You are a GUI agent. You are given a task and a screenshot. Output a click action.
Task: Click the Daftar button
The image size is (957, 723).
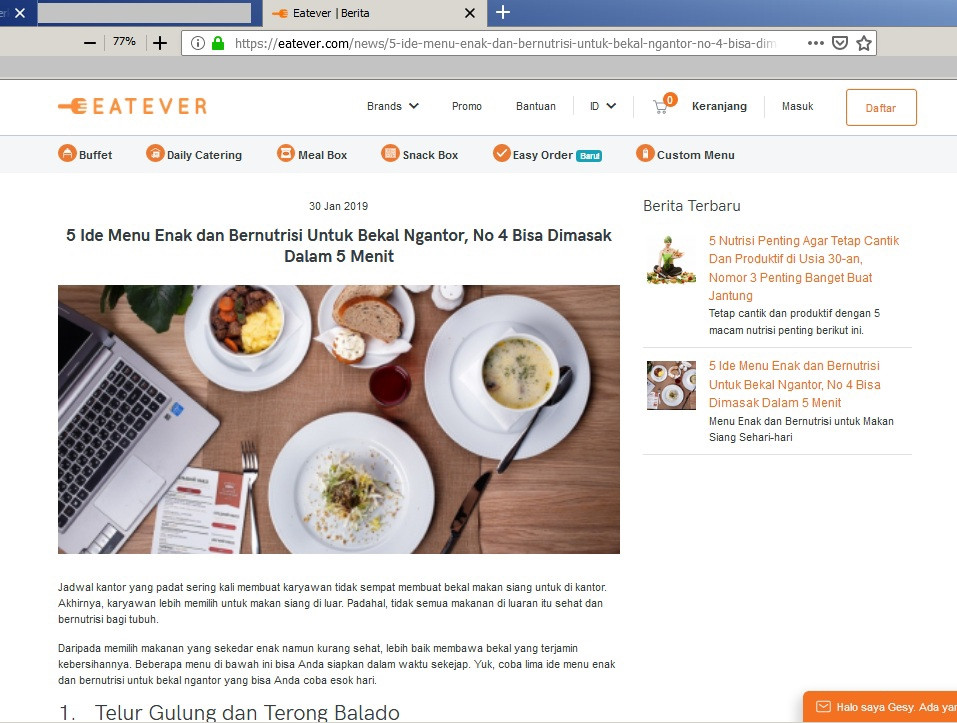pos(881,108)
